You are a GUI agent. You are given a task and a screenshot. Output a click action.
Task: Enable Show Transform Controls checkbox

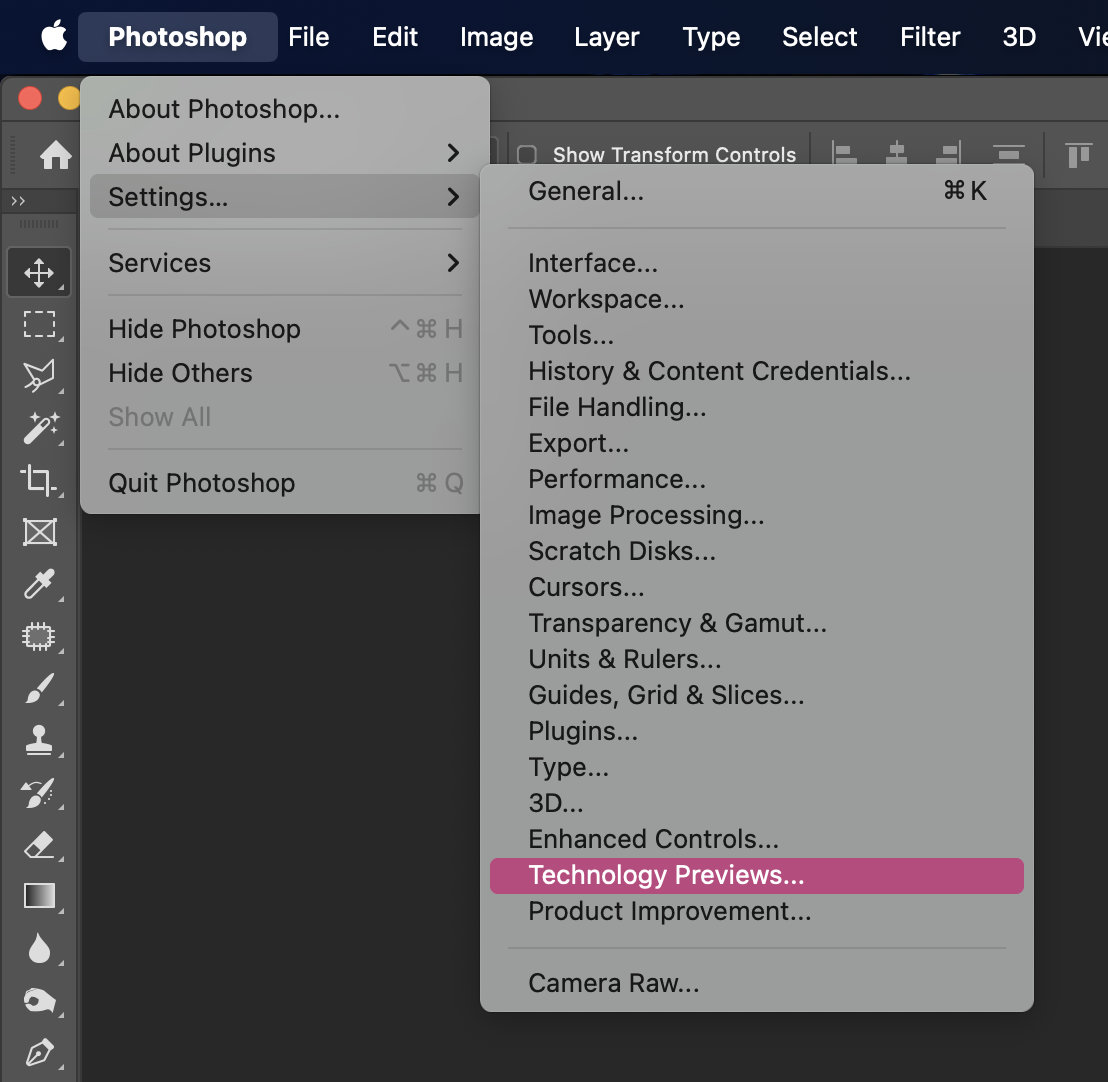[x=526, y=155]
